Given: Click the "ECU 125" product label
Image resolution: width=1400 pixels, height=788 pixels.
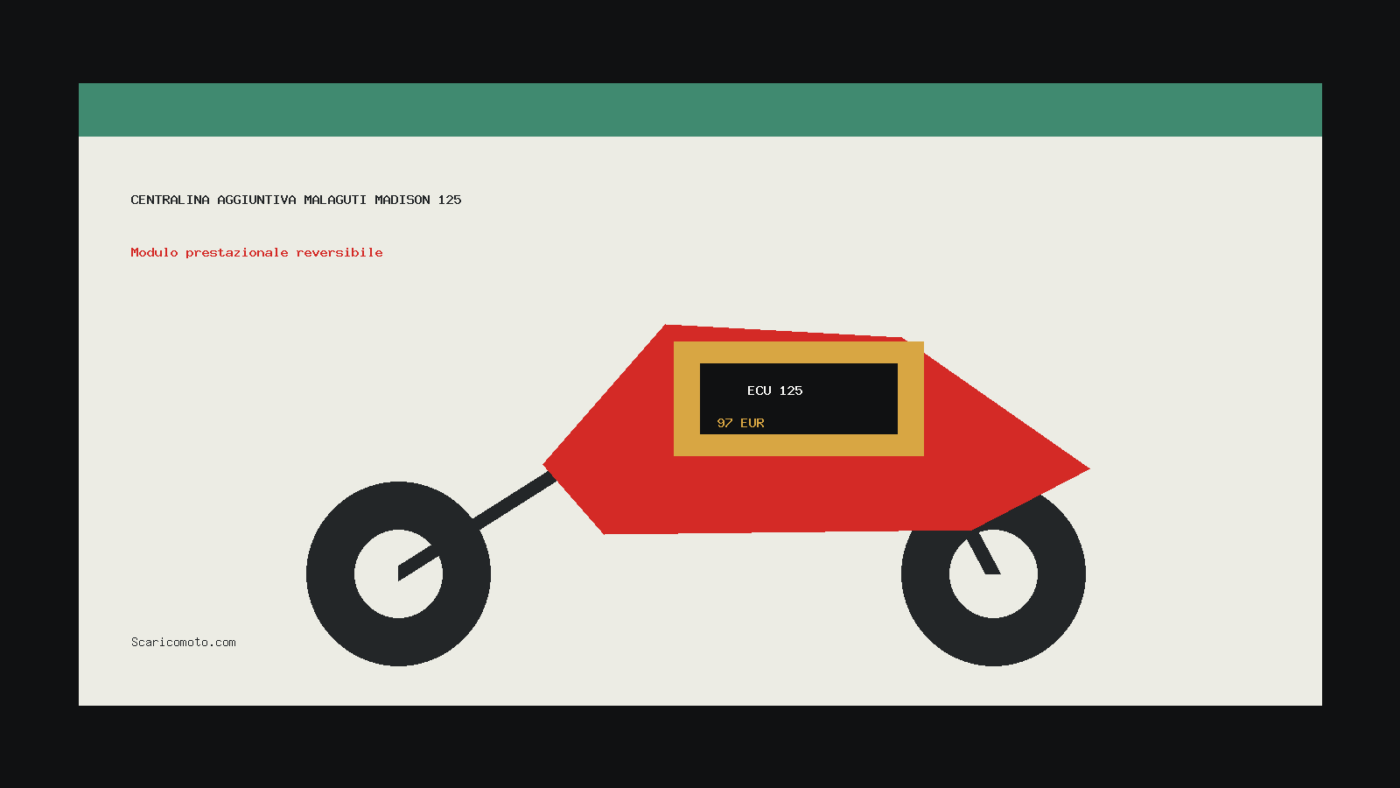Looking at the screenshot, I should point(775,391).
